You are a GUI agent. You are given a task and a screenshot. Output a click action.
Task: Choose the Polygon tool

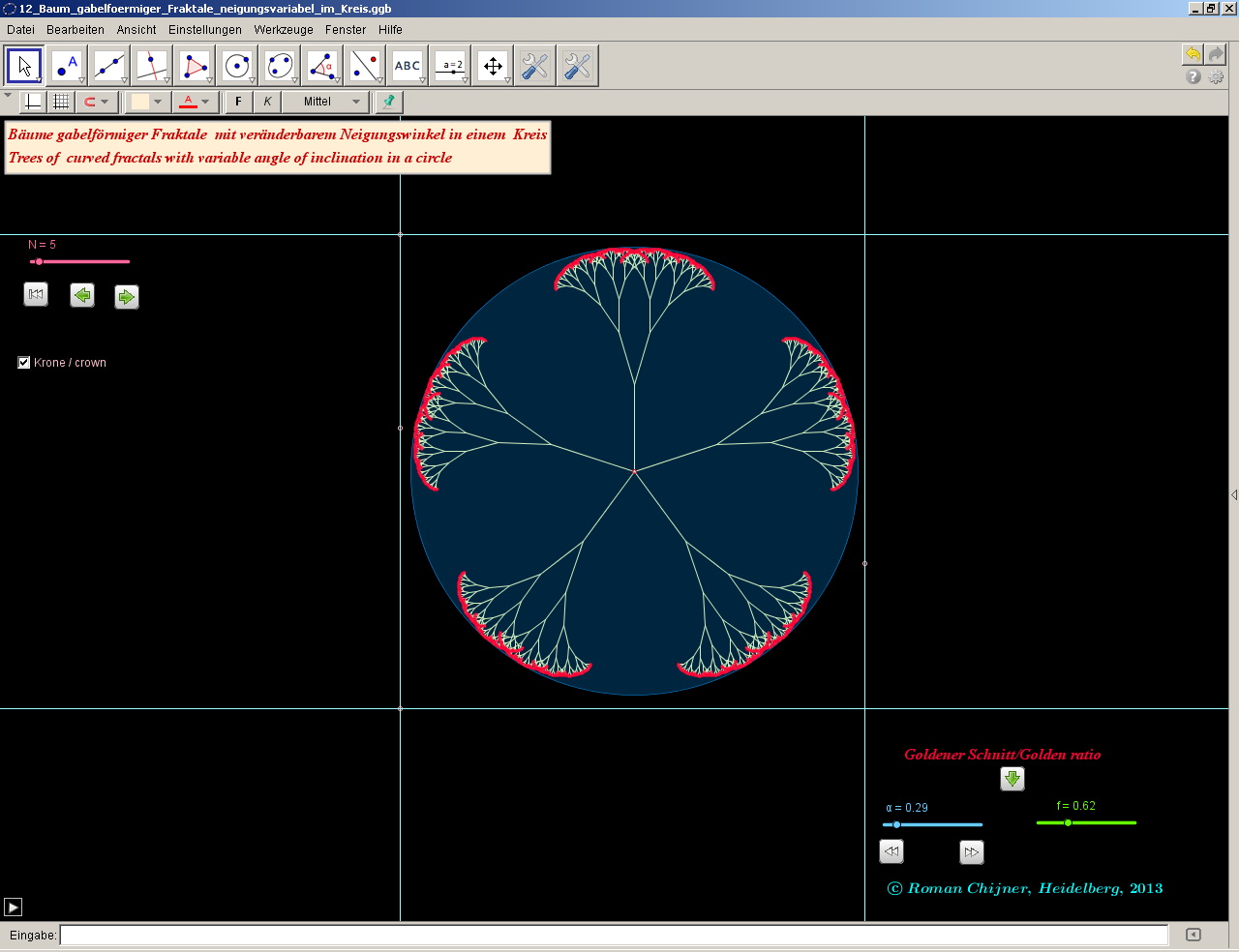(195, 66)
